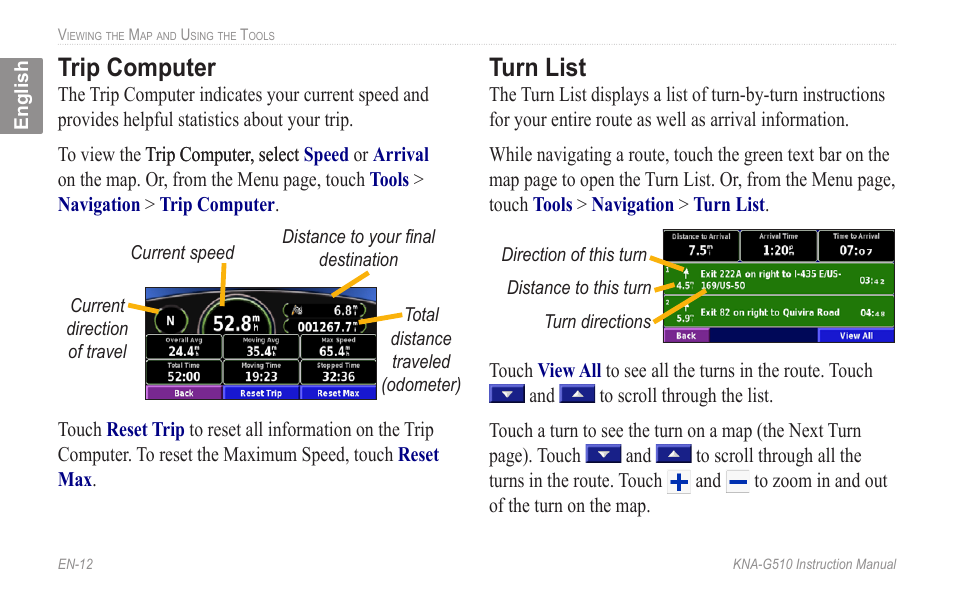
Task: Click the Distance to Arrival 7.5 field
Action: 702,245
